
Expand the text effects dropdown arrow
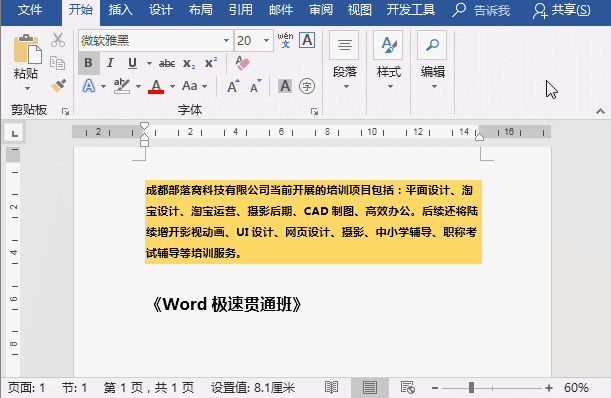(x=103, y=86)
